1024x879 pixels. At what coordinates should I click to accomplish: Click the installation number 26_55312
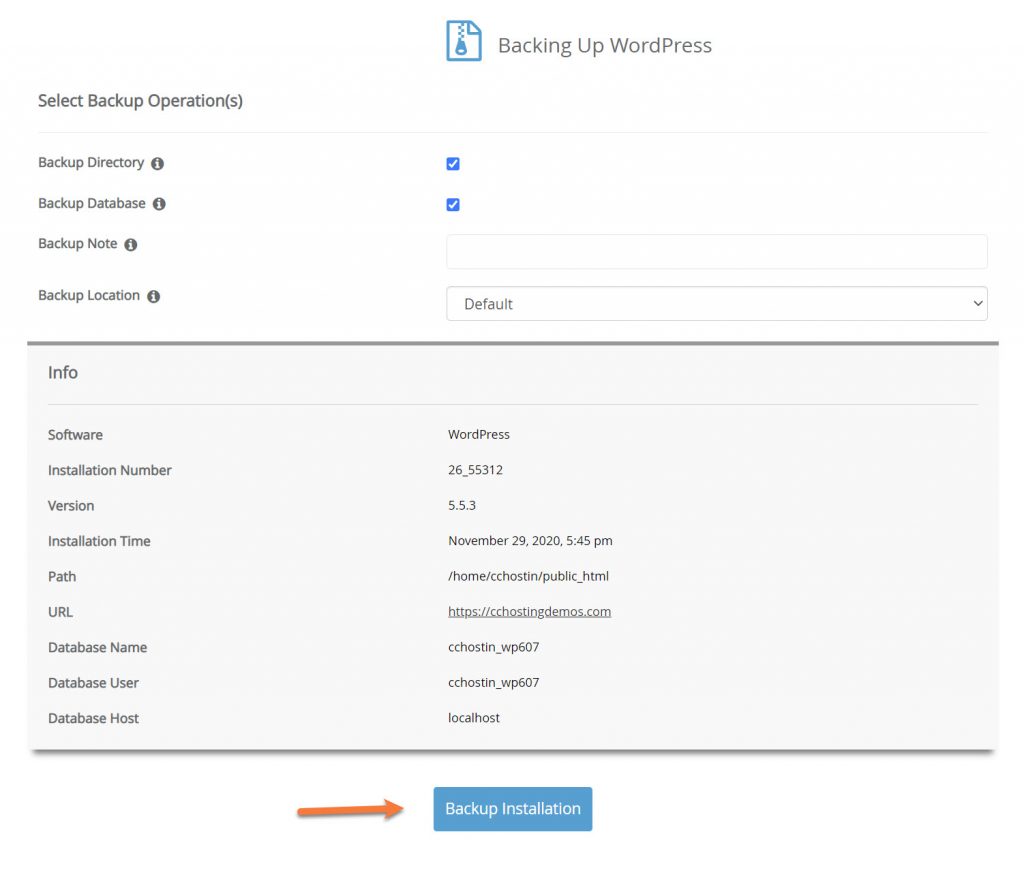tap(475, 470)
